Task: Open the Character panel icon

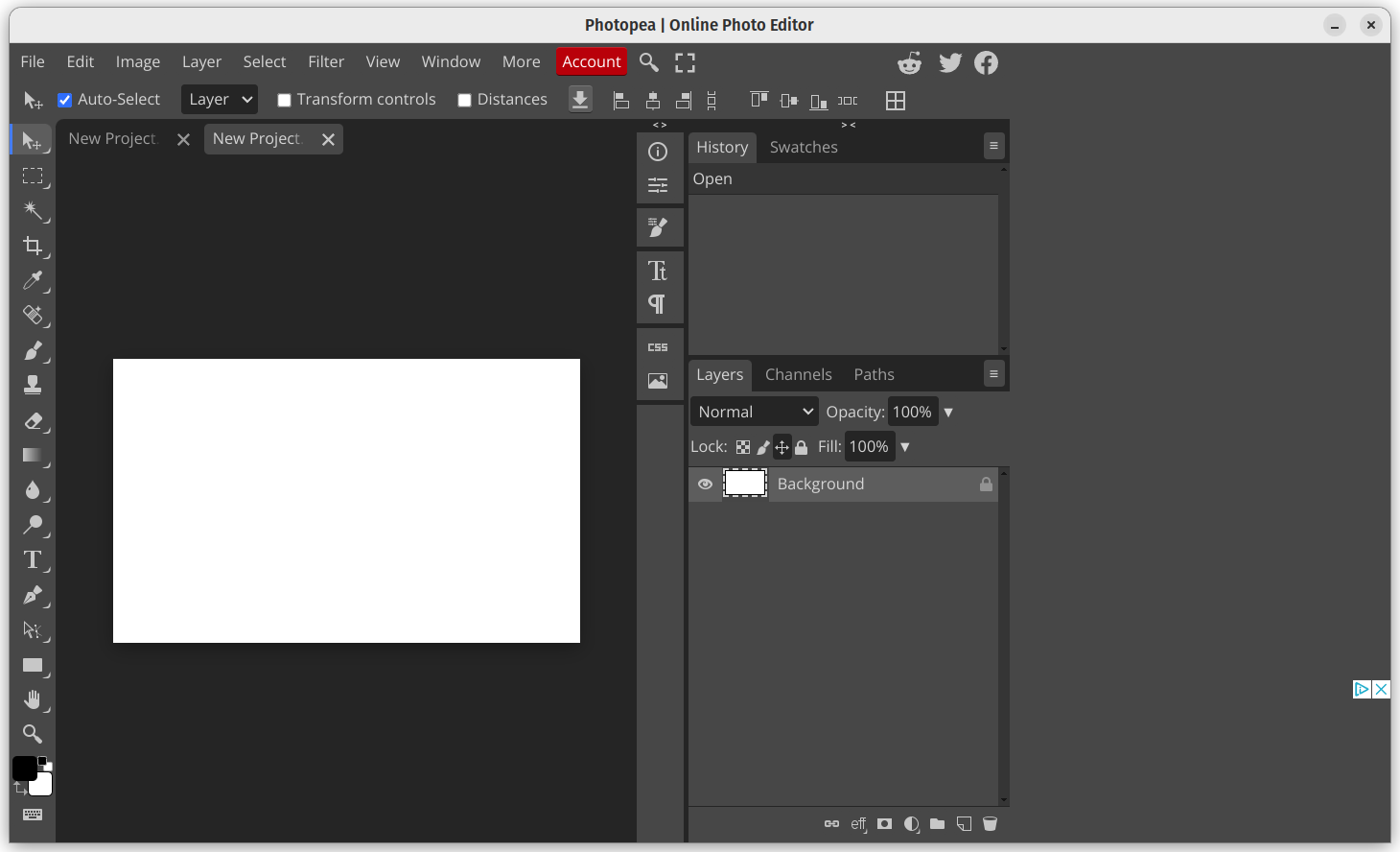Action: pos(658,271)
